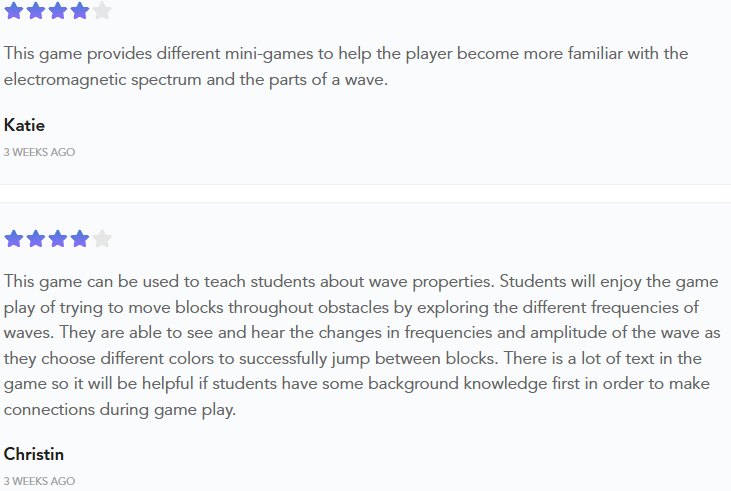Click the fourth filled star in Christin's rating
Image resolution: width=731 pixels, height=491 pixels.
(80, 238)
